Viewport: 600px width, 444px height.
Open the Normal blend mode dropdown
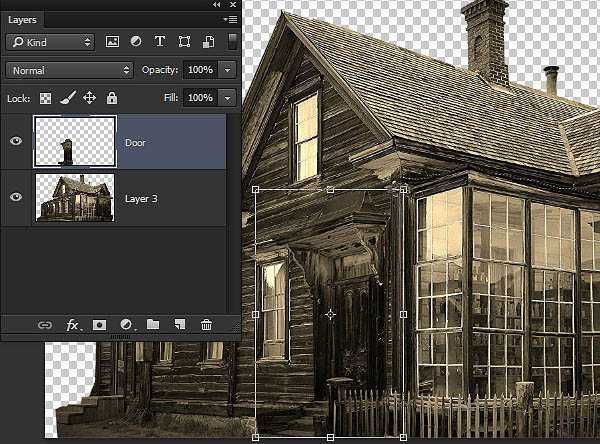68,70
